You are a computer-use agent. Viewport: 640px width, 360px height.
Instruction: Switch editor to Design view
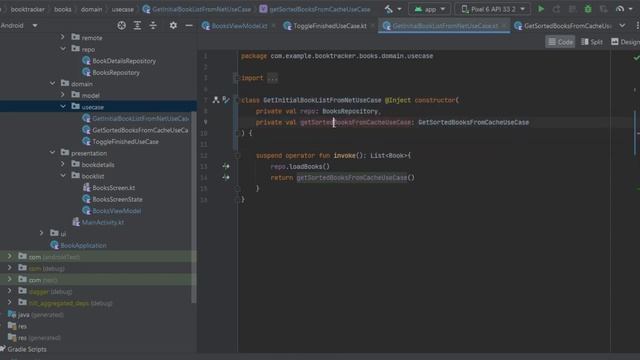(625, 42)
